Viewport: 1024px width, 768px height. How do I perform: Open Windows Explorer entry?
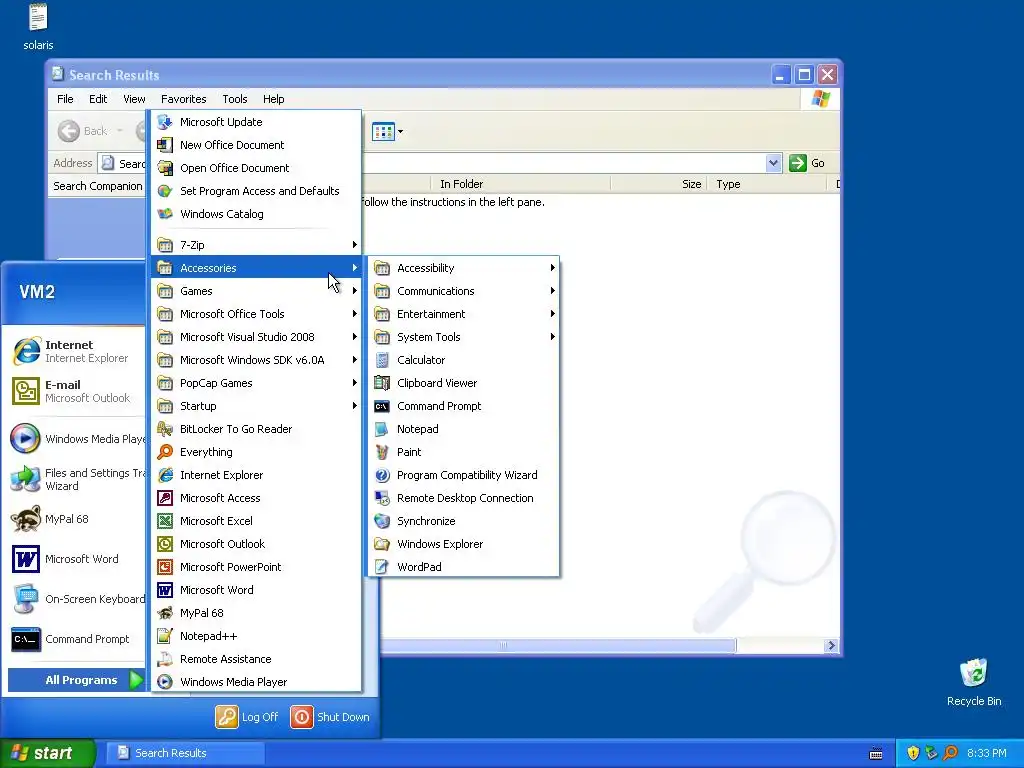(464, 544)
